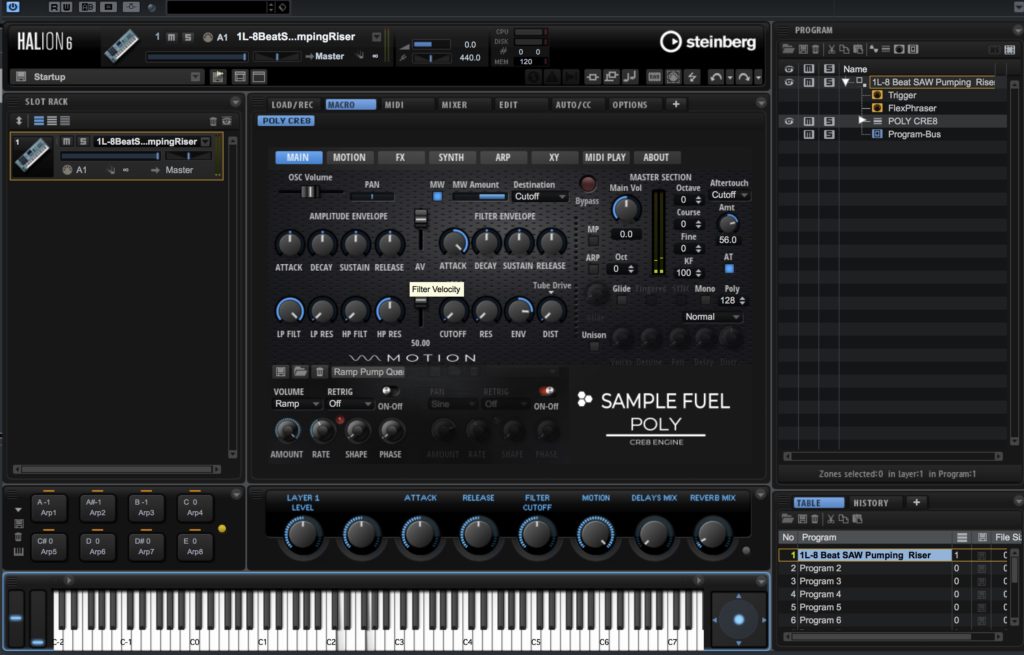Screen dimensions: 1024x655
Task: Click the Read automation R button at top
Action: click(x=54, y=7)
